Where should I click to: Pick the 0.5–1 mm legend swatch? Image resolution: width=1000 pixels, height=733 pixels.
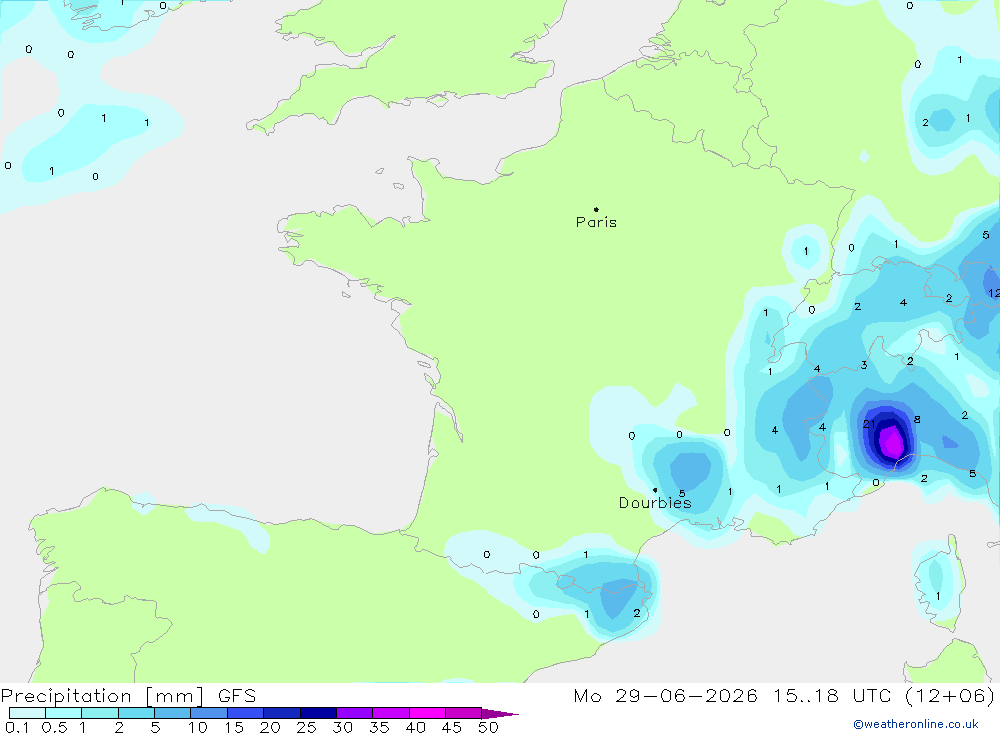click(64, 713)
